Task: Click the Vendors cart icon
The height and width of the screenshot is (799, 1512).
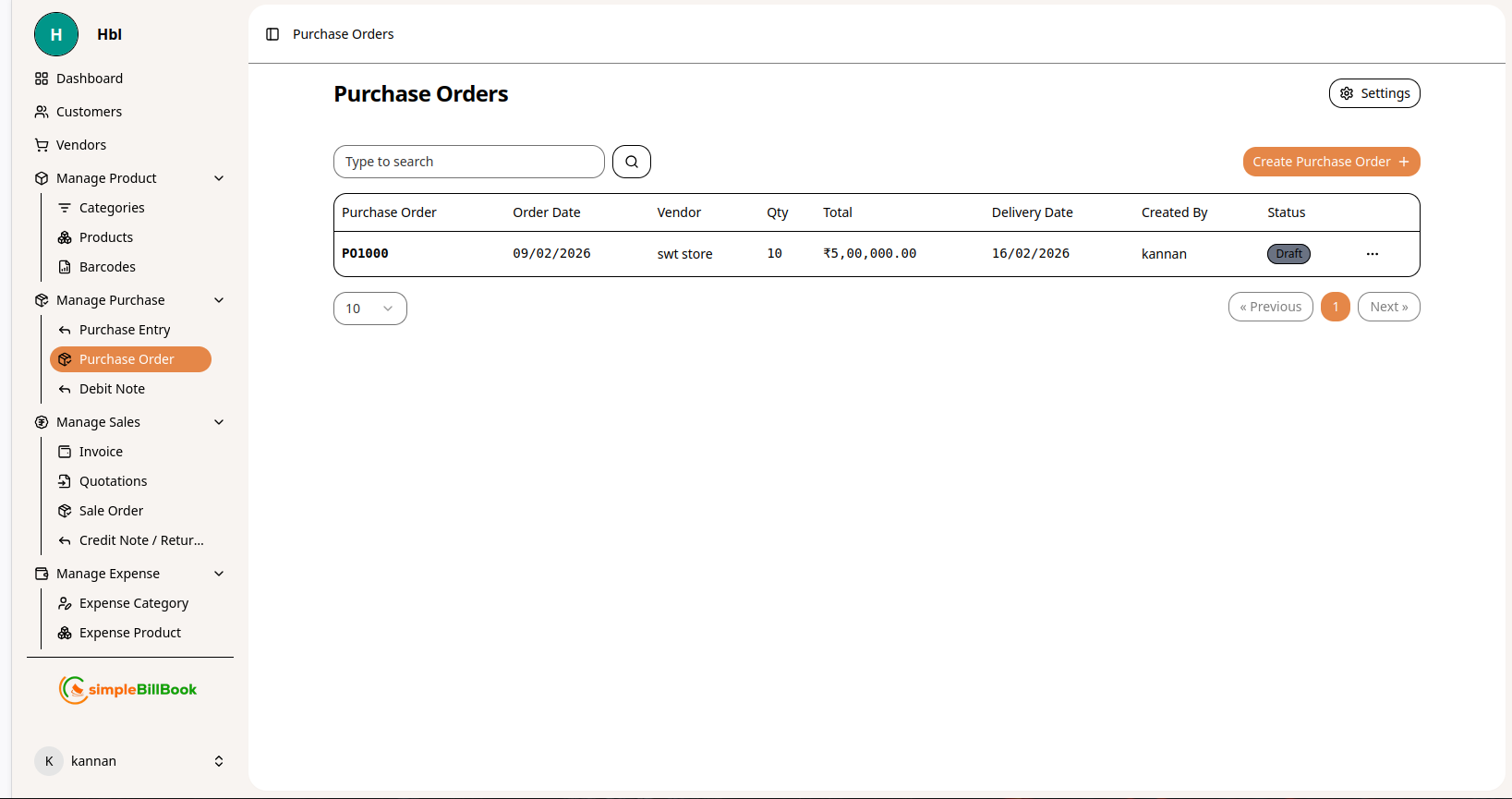Action: tap(42, 145)
